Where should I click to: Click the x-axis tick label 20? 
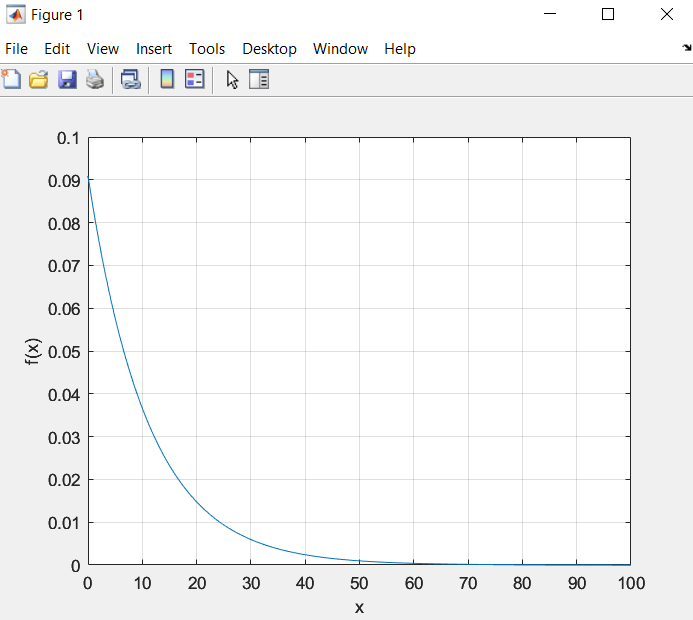point(197,583)
